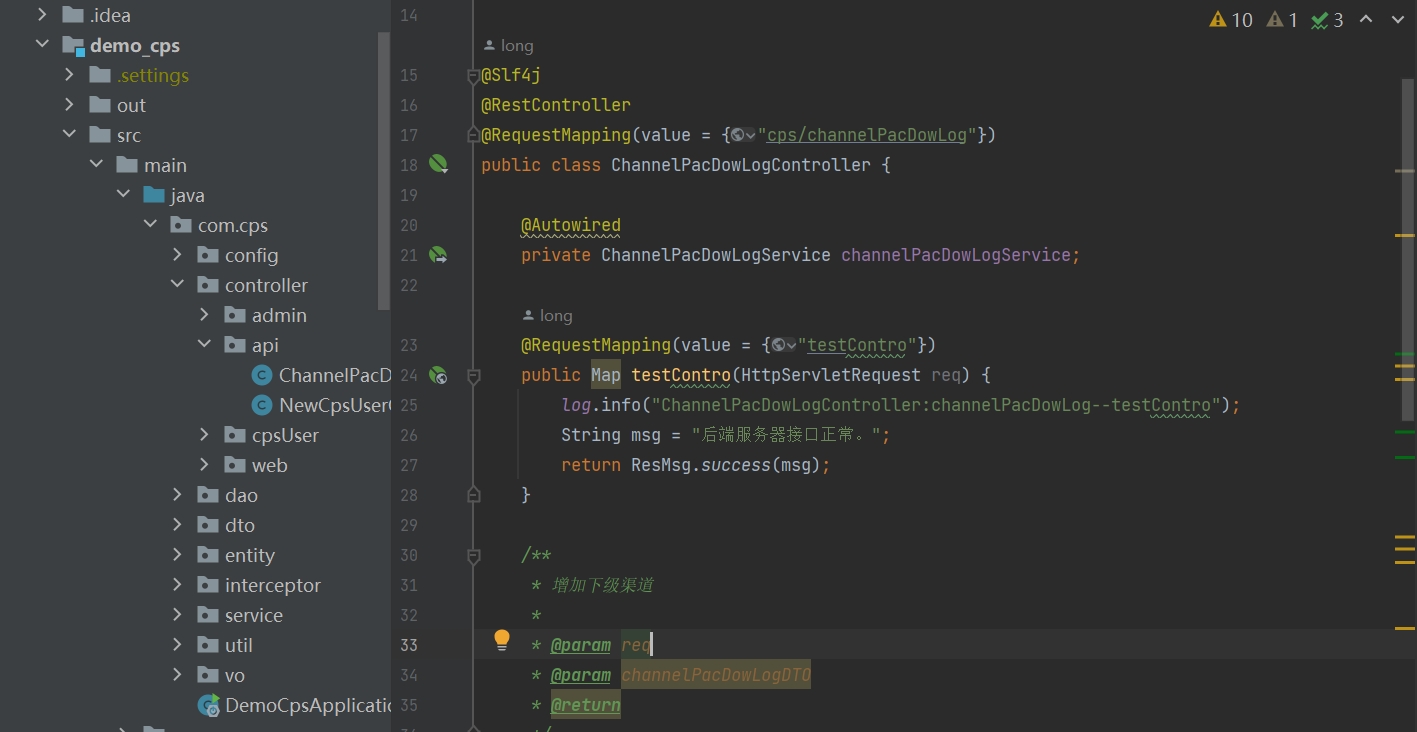Collapse the demo_cps project node

42,45
